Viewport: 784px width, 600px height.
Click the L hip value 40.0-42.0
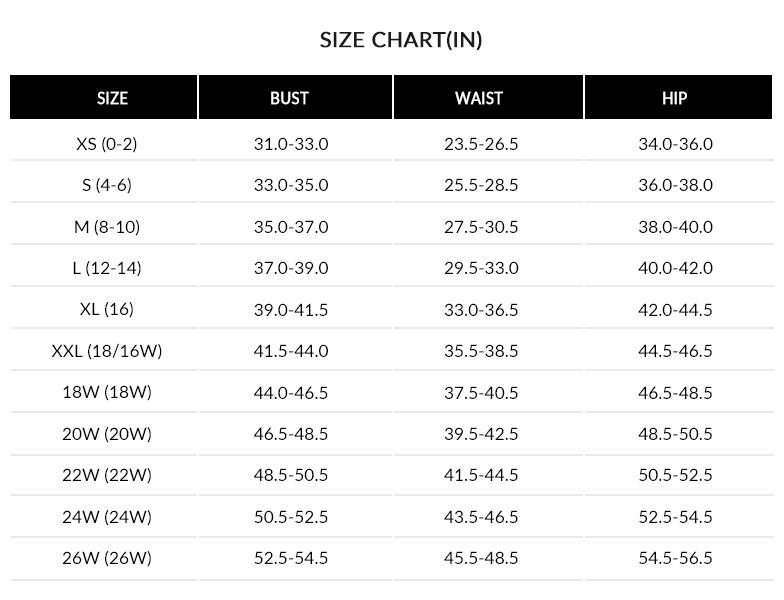(676, 268)
